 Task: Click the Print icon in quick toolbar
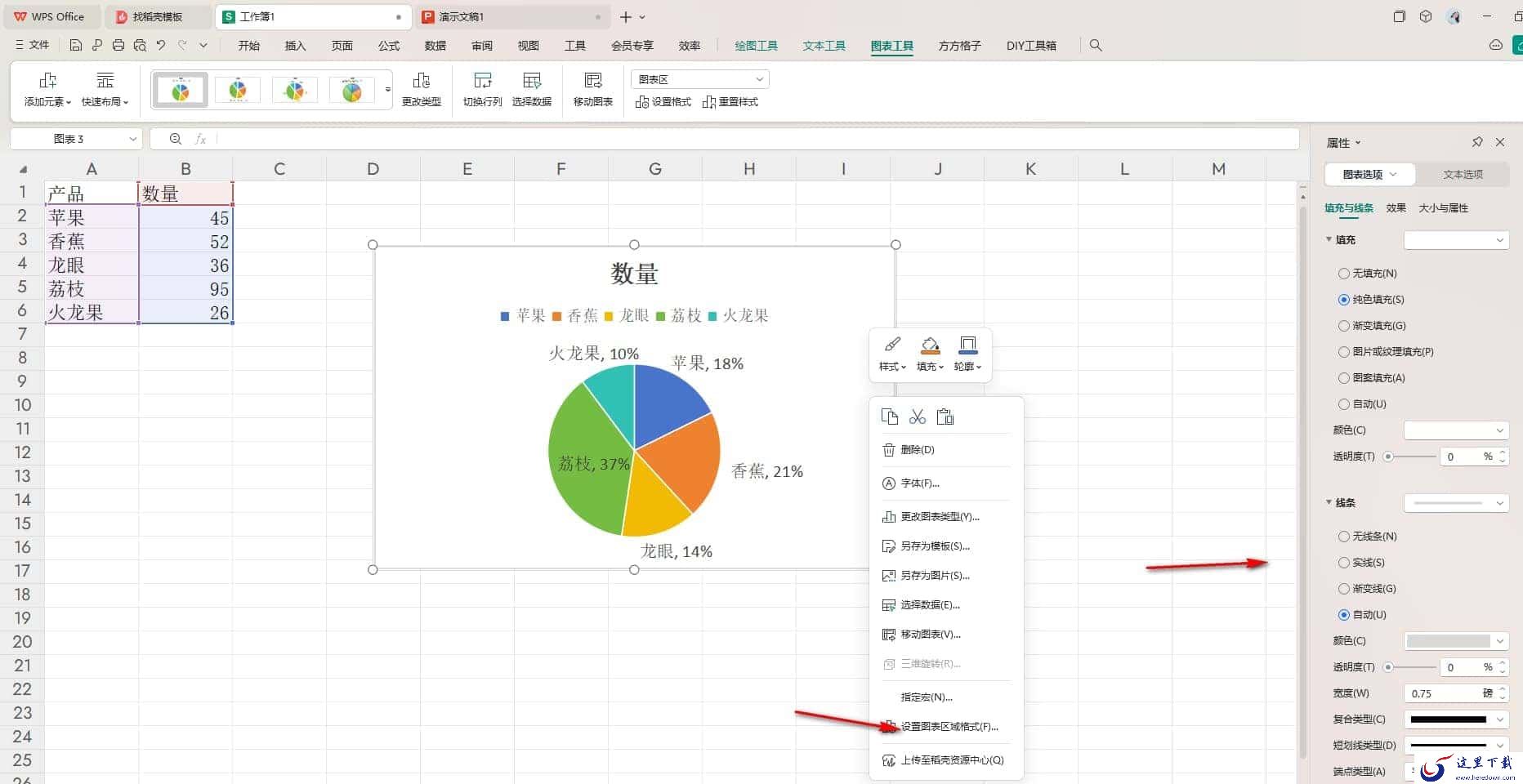(118, 46)
